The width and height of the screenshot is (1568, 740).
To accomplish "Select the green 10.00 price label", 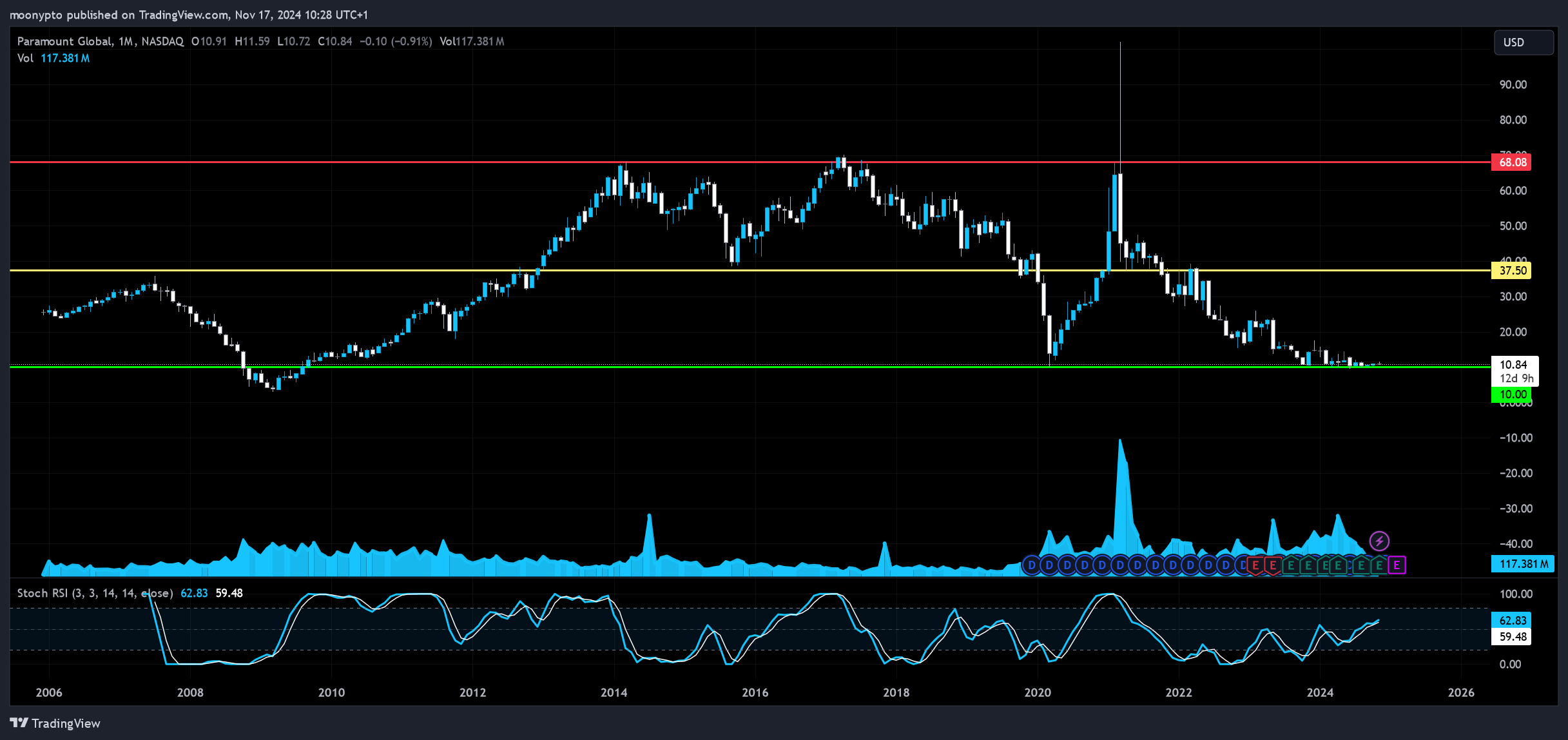I will coord(1511,394).
